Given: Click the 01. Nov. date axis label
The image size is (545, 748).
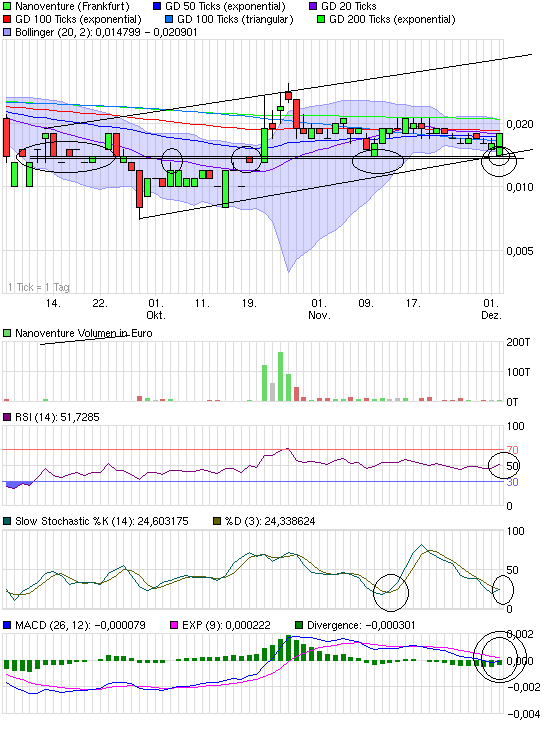Looking at the screenshot, I should pos(319,309).
